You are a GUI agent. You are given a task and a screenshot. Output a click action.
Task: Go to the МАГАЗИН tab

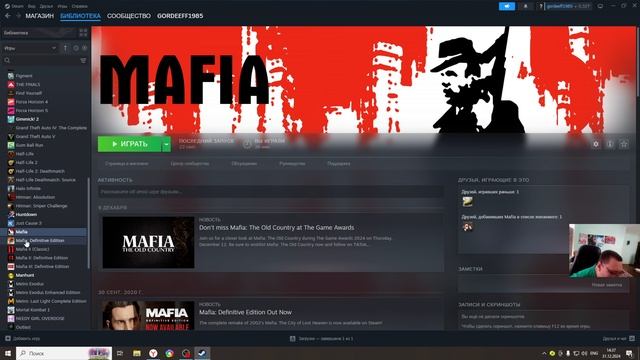(40, 16)
